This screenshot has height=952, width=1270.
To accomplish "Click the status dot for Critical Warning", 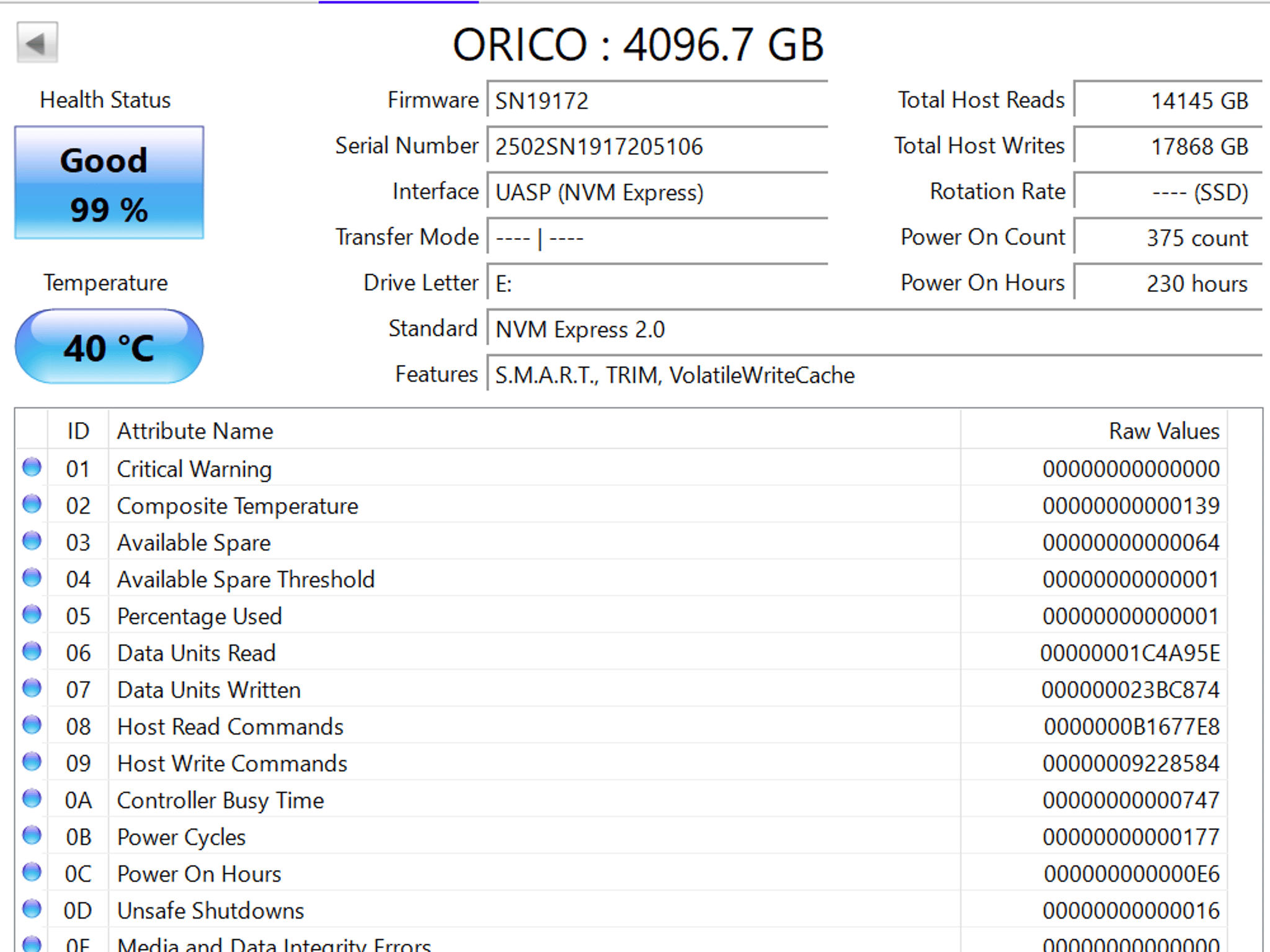I will pyautogui.click(x=32, y=467).
